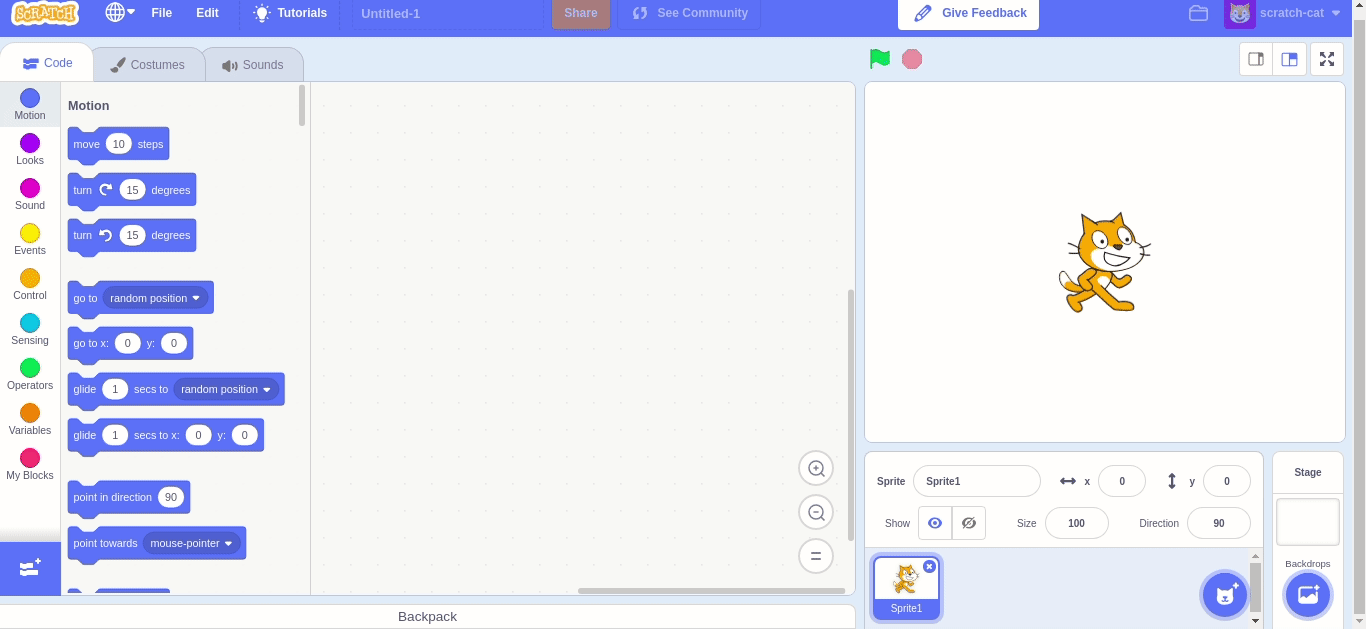Select the Events block category
This screenshot has height=629, width=1366.
(30, 239)
